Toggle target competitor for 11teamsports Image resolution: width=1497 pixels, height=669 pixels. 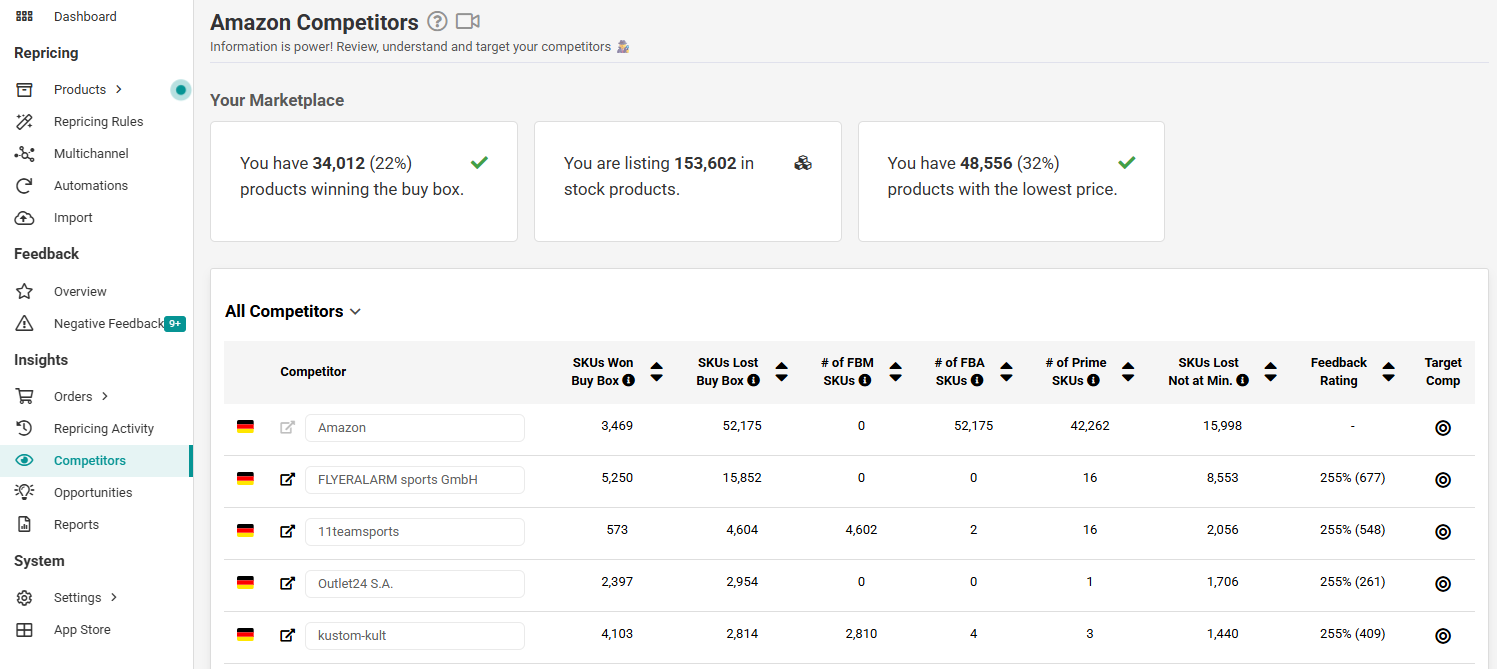pos(1443,531)
